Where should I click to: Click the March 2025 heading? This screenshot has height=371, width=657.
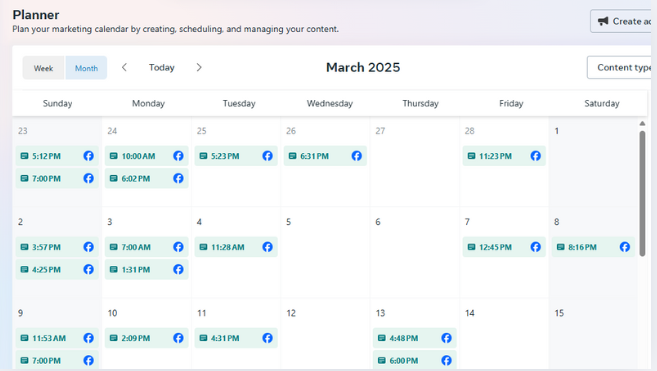coord(363,67)
